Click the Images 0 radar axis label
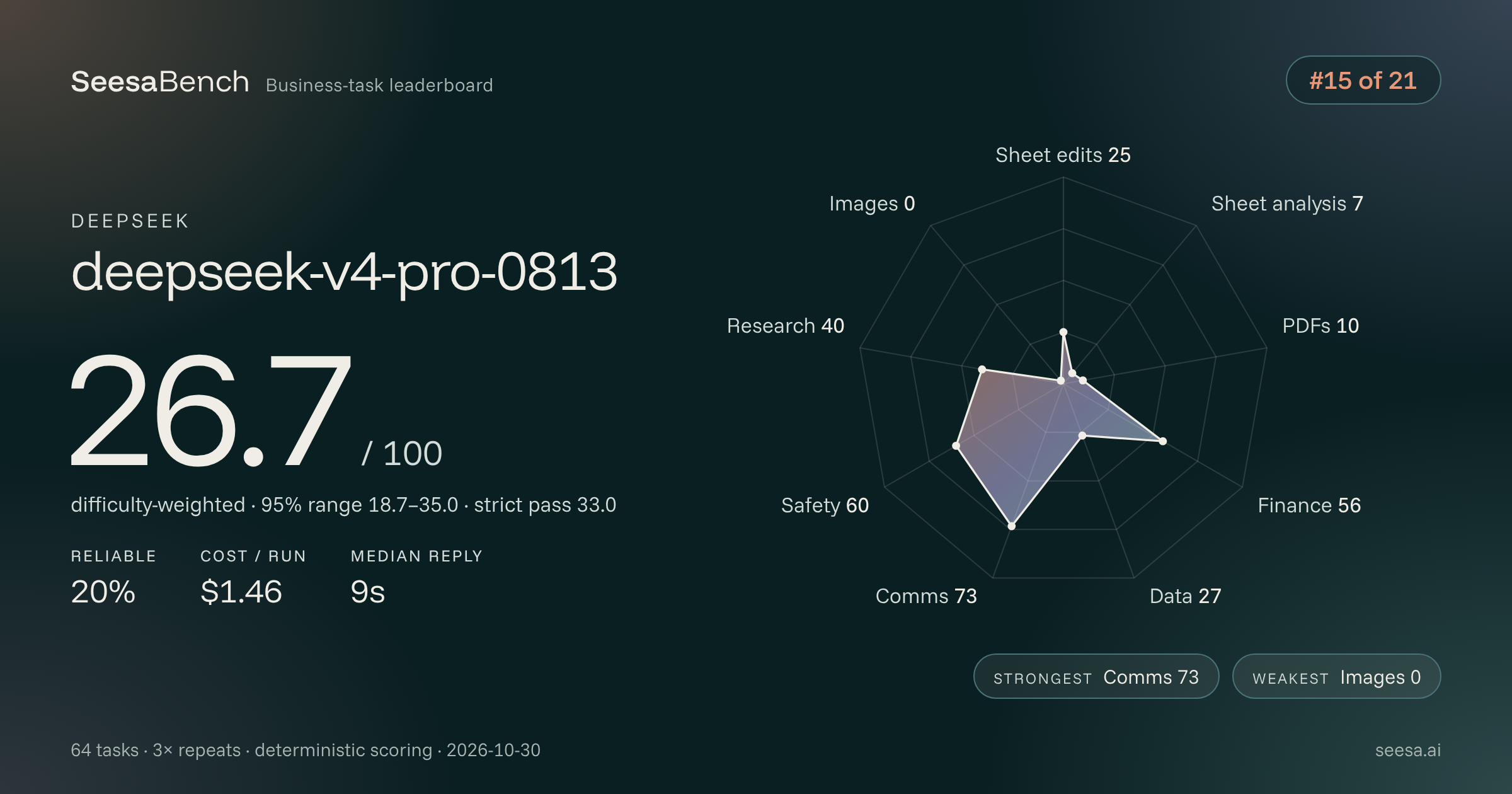Viewport: 1512px width, 794px height. point(872,204)
